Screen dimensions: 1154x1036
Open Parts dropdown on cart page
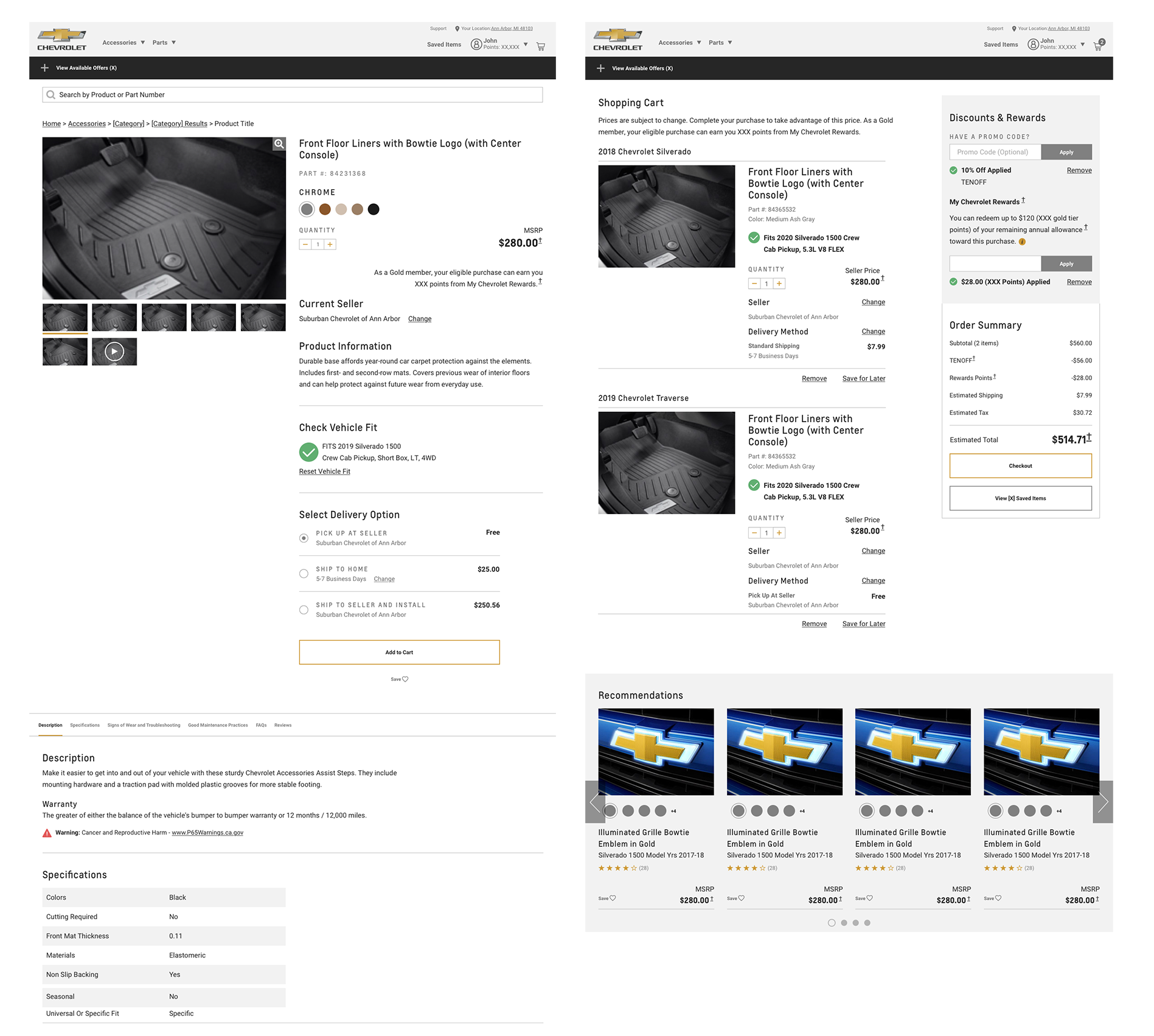click(x=720, y=43)
